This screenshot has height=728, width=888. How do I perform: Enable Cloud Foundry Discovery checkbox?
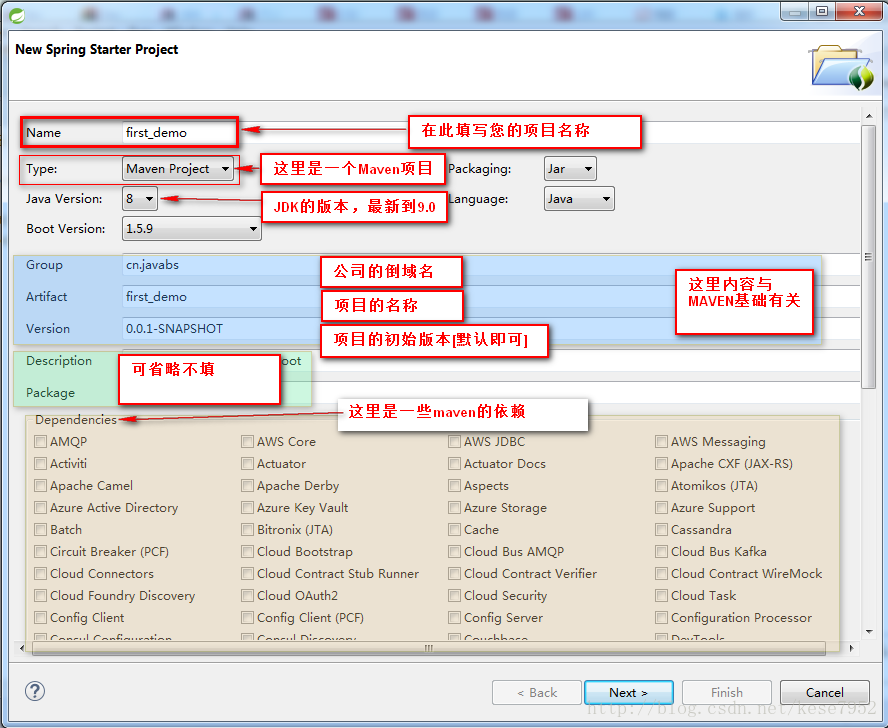coord(40,596)
